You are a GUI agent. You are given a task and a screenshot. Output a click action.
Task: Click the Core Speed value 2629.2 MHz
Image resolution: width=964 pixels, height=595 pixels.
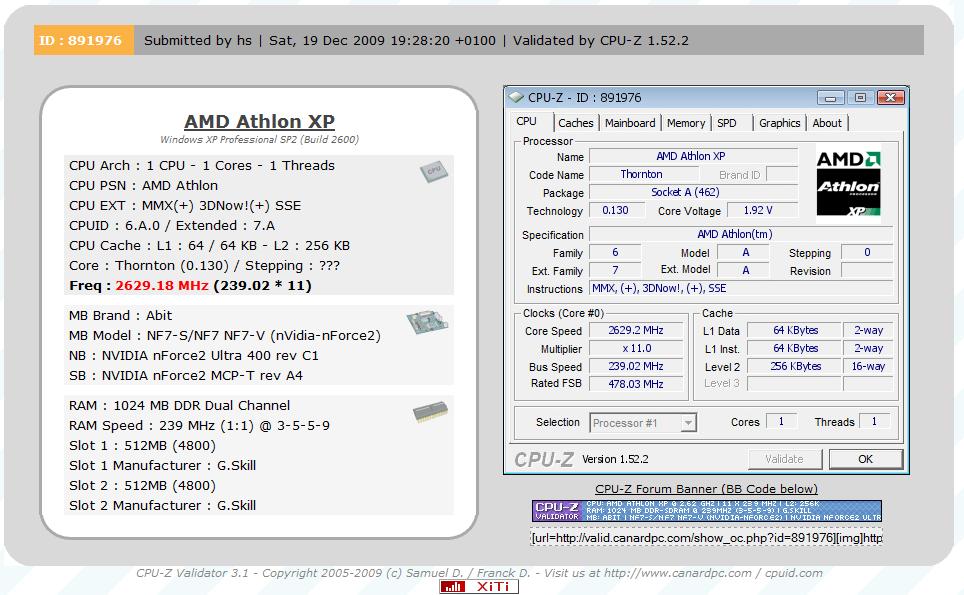636,330
